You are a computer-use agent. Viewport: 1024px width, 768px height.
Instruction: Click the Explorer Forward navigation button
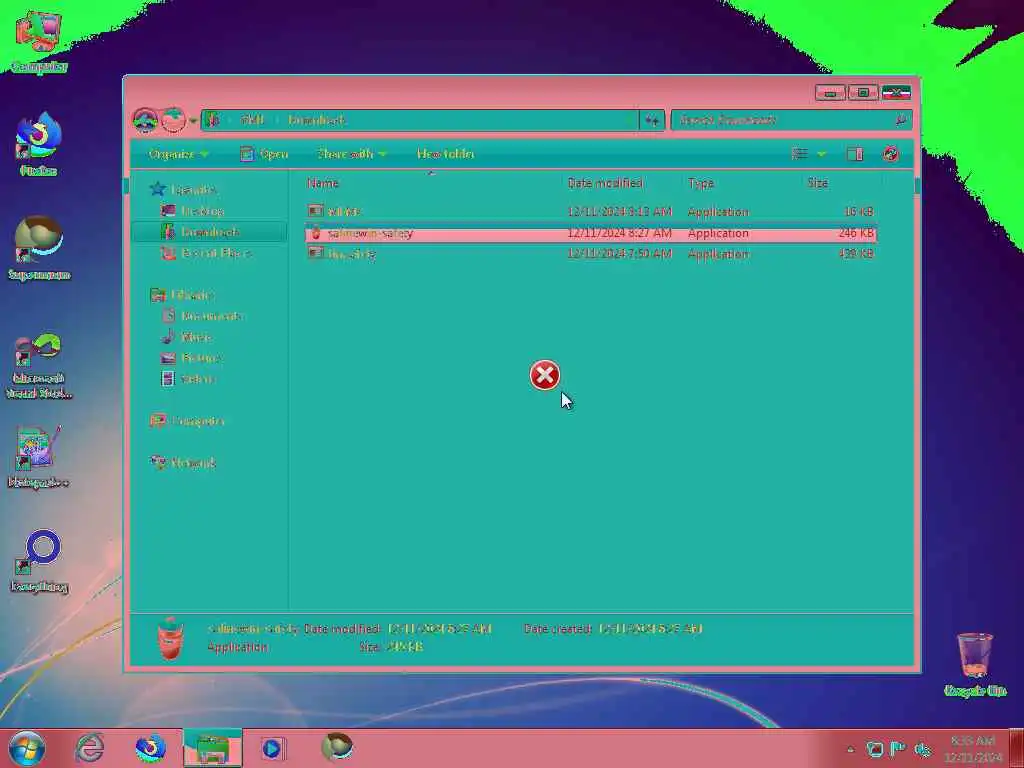click(173, 120)
